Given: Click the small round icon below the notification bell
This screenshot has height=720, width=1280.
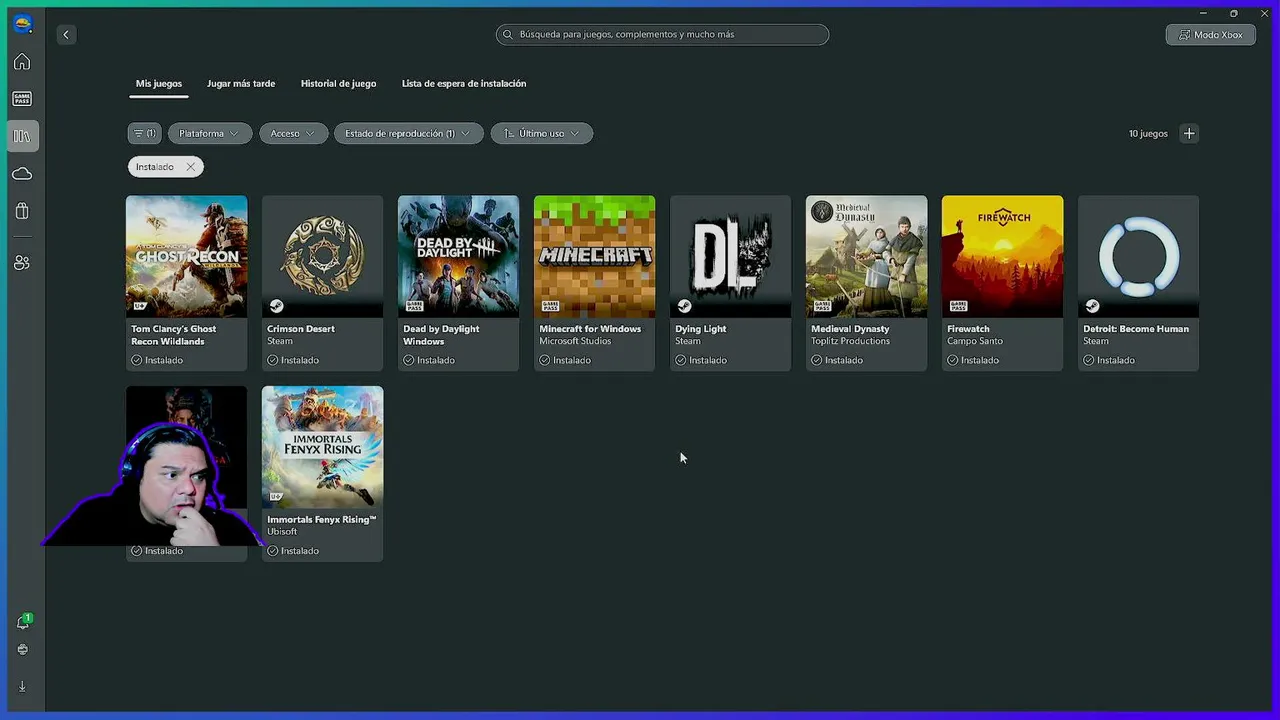Looking at the screenshot, I should (x=23, y=649).
